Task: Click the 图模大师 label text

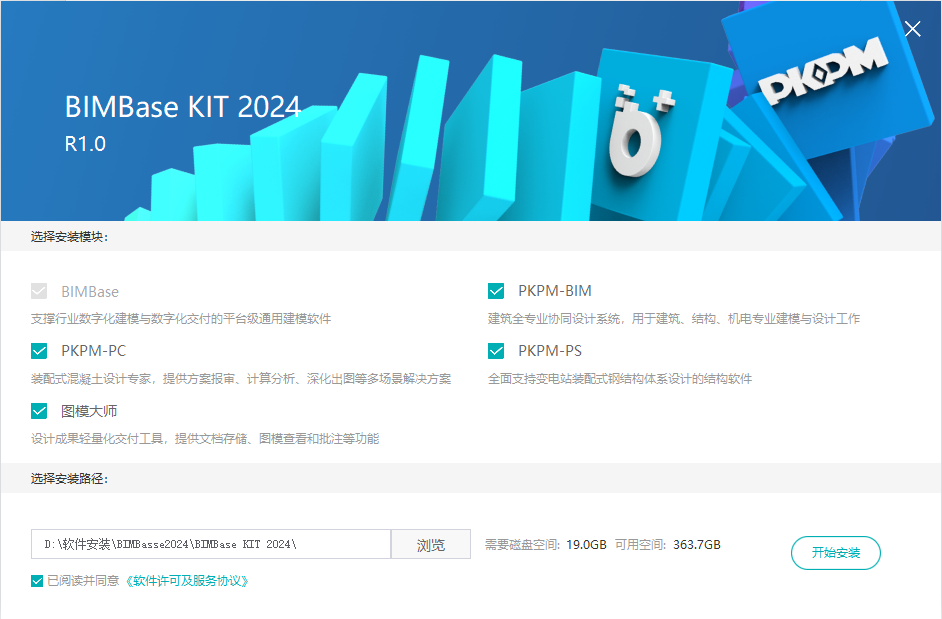Action: [x=89, y=411]
